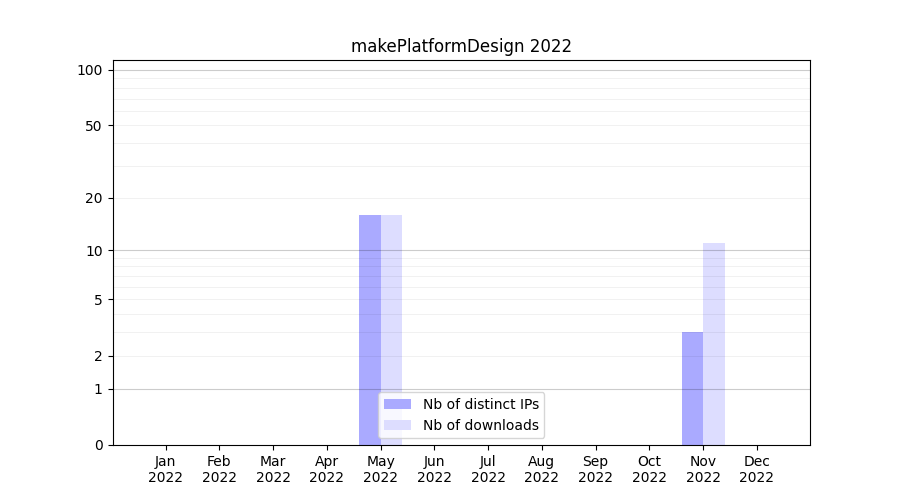Click the Jun 2022 x-axis label

(x=434, y=469)
